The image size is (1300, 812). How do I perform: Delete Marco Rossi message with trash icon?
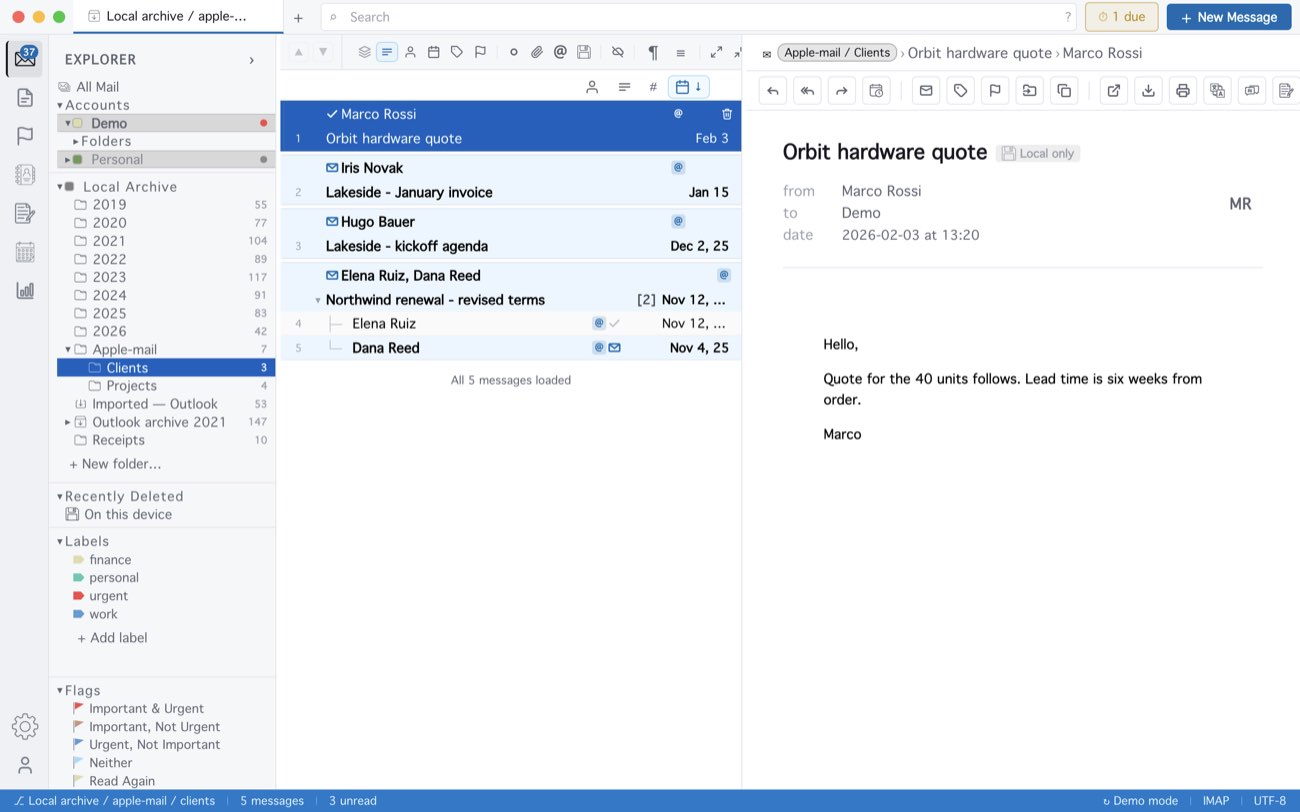727,114
